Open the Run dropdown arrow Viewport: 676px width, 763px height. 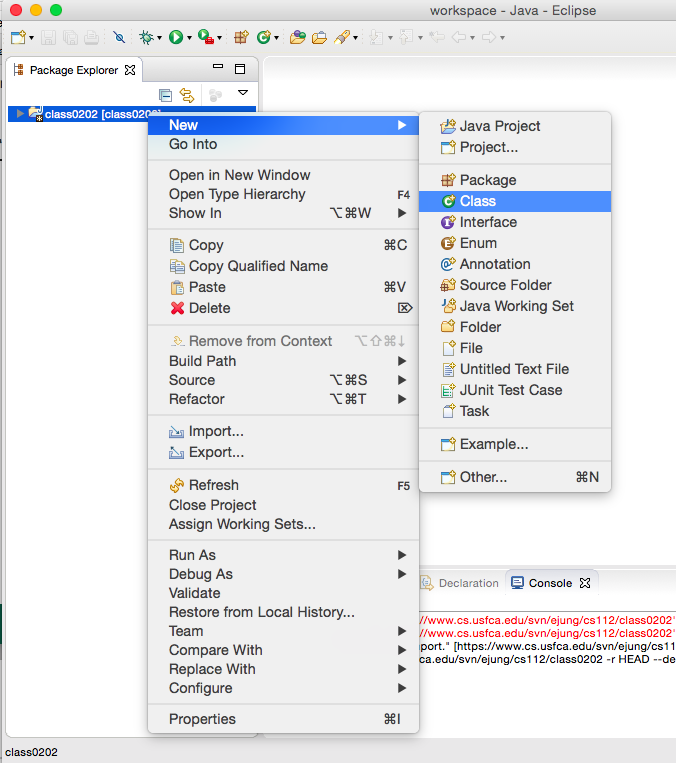pos(189,37)
